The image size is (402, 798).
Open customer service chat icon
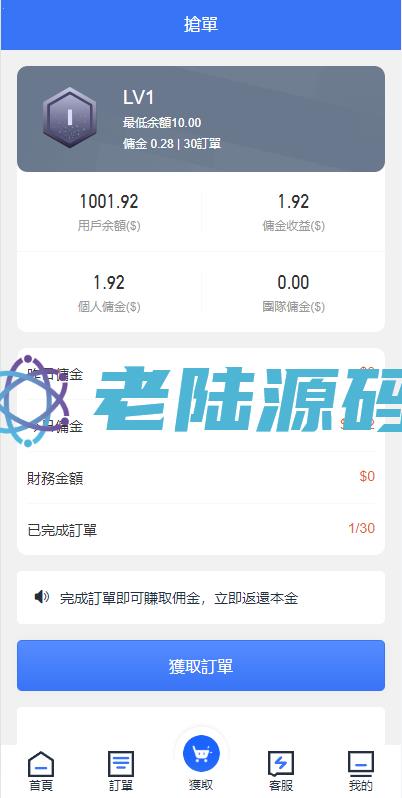pyautogui.click(x=281, y=764)
